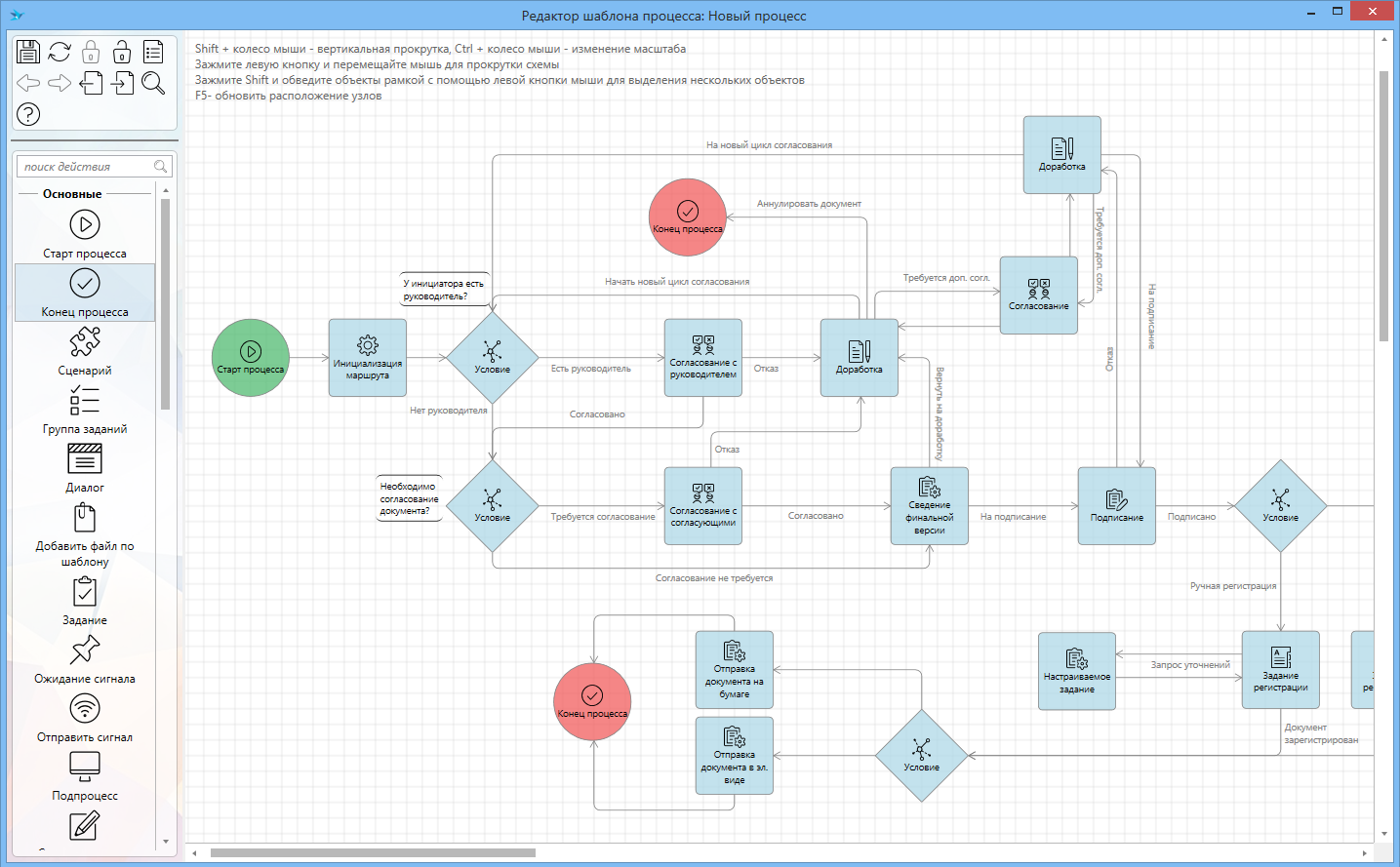Pick 'Ожидание сигнала' pin action
Image resolution: width=1400 pixels, height=867 pixels.
pyautogui.click(x=85, y=659)
